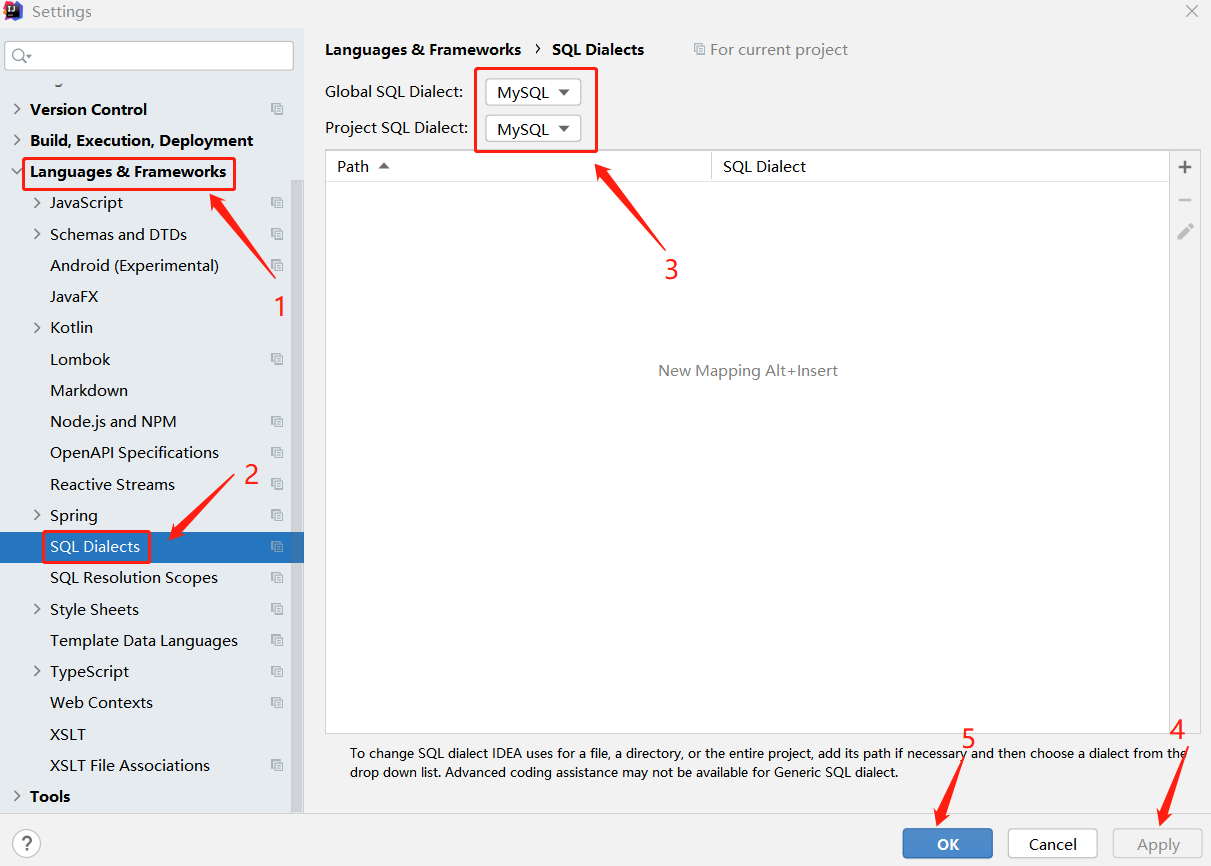
Task: Open the Project SQL Dialect dropdown
Action: (533, 129)
